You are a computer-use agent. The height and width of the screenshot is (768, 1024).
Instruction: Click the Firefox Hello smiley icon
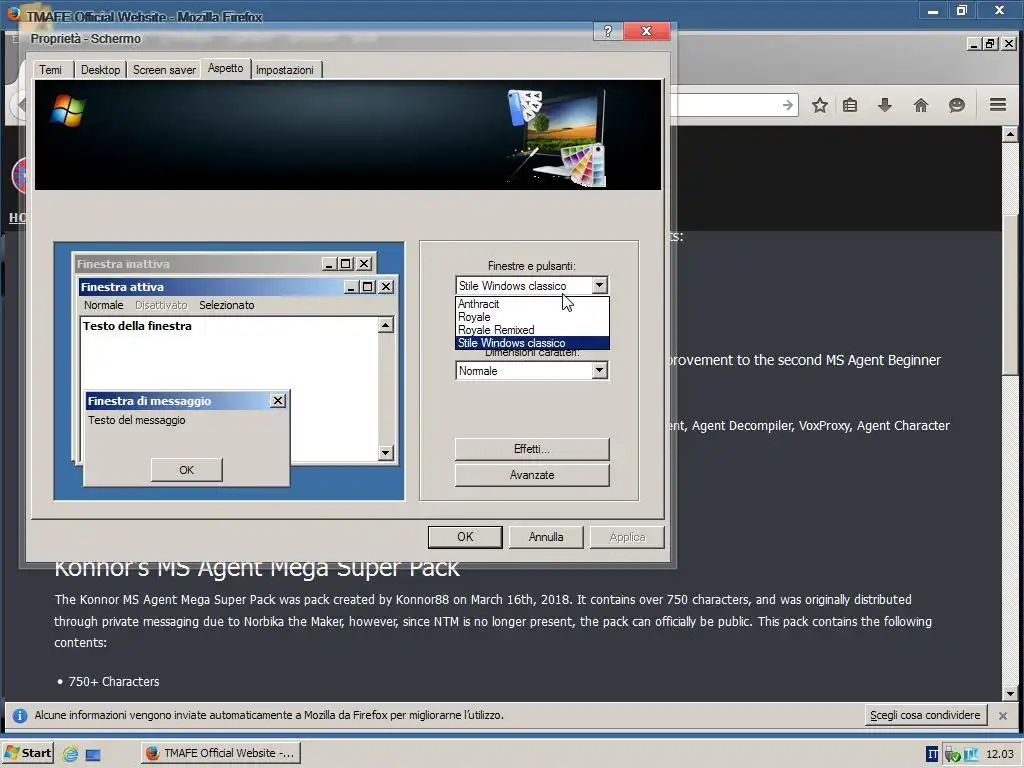click(x=957, y=105)
